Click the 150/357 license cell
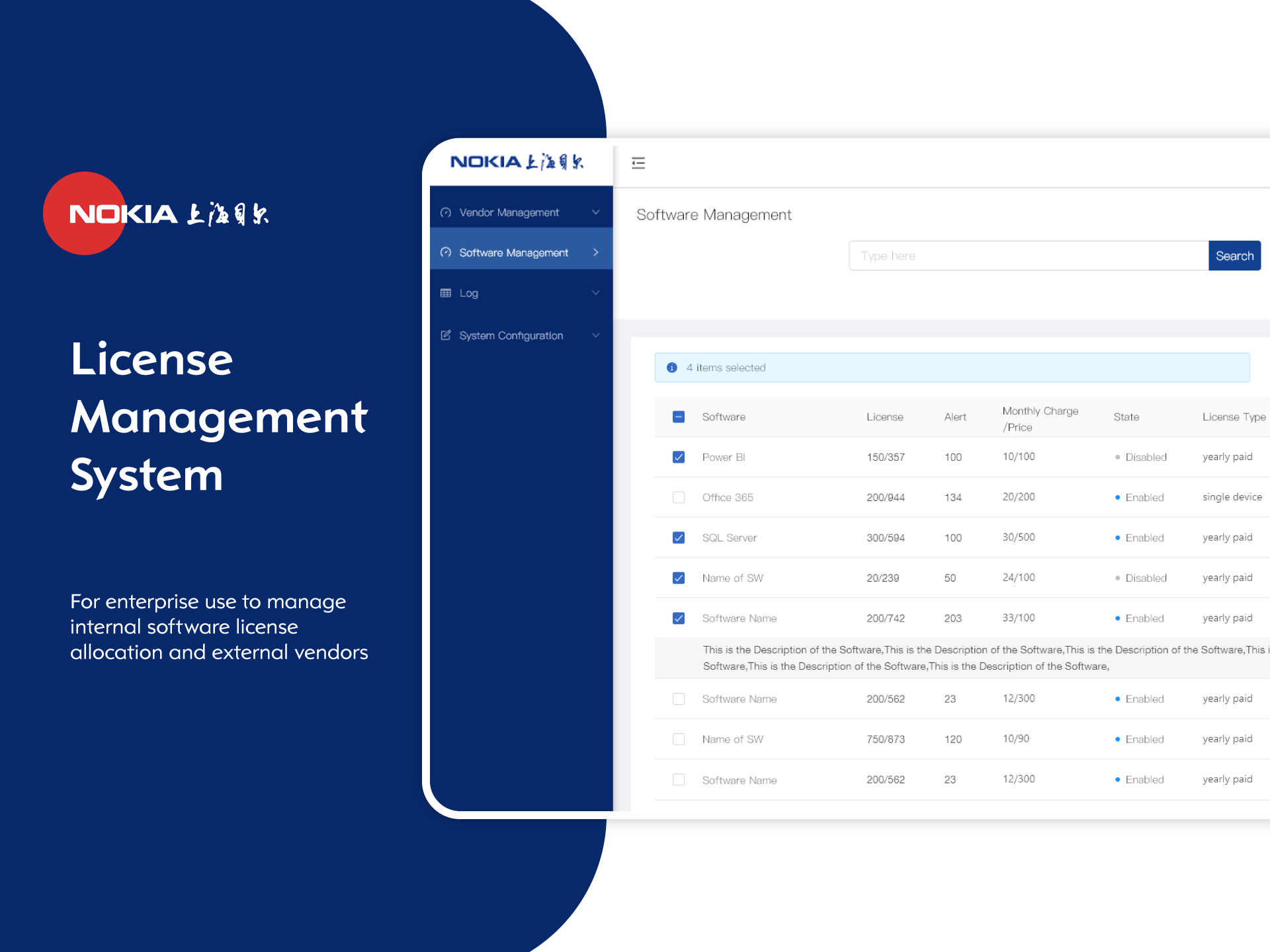The height and width of the screenshot is (952, 1270). [x=886, y=457]
